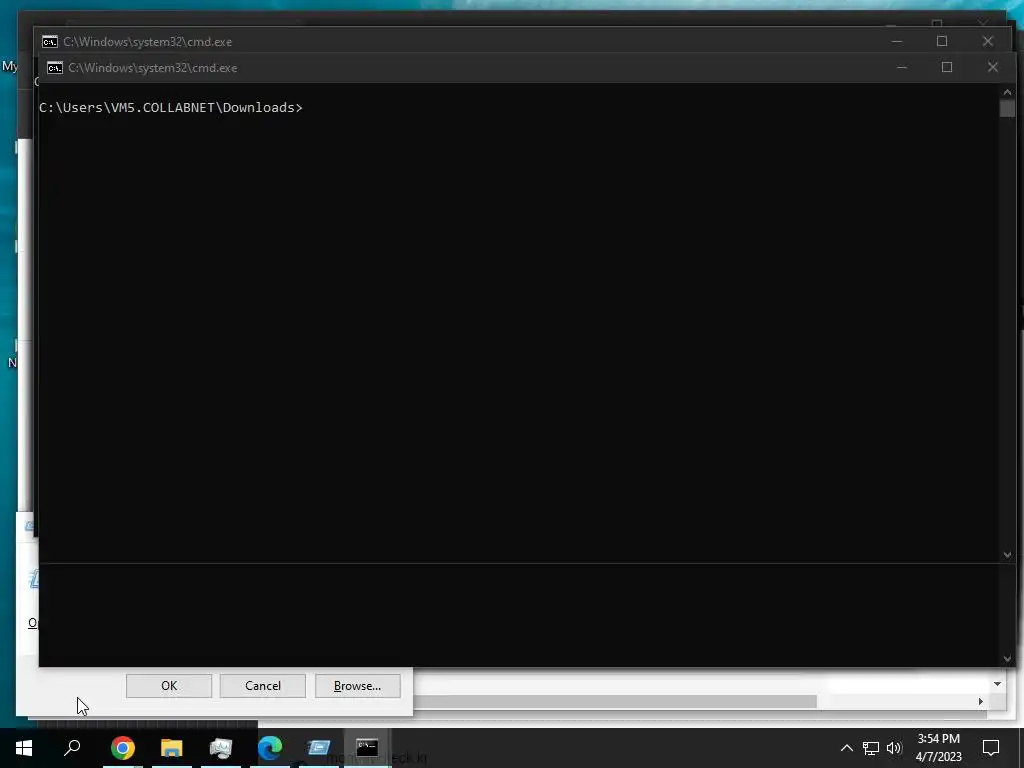Viewport: 1024px width, 768px height.
Task: Open the notification center
Action: click(x=991, y=748)
